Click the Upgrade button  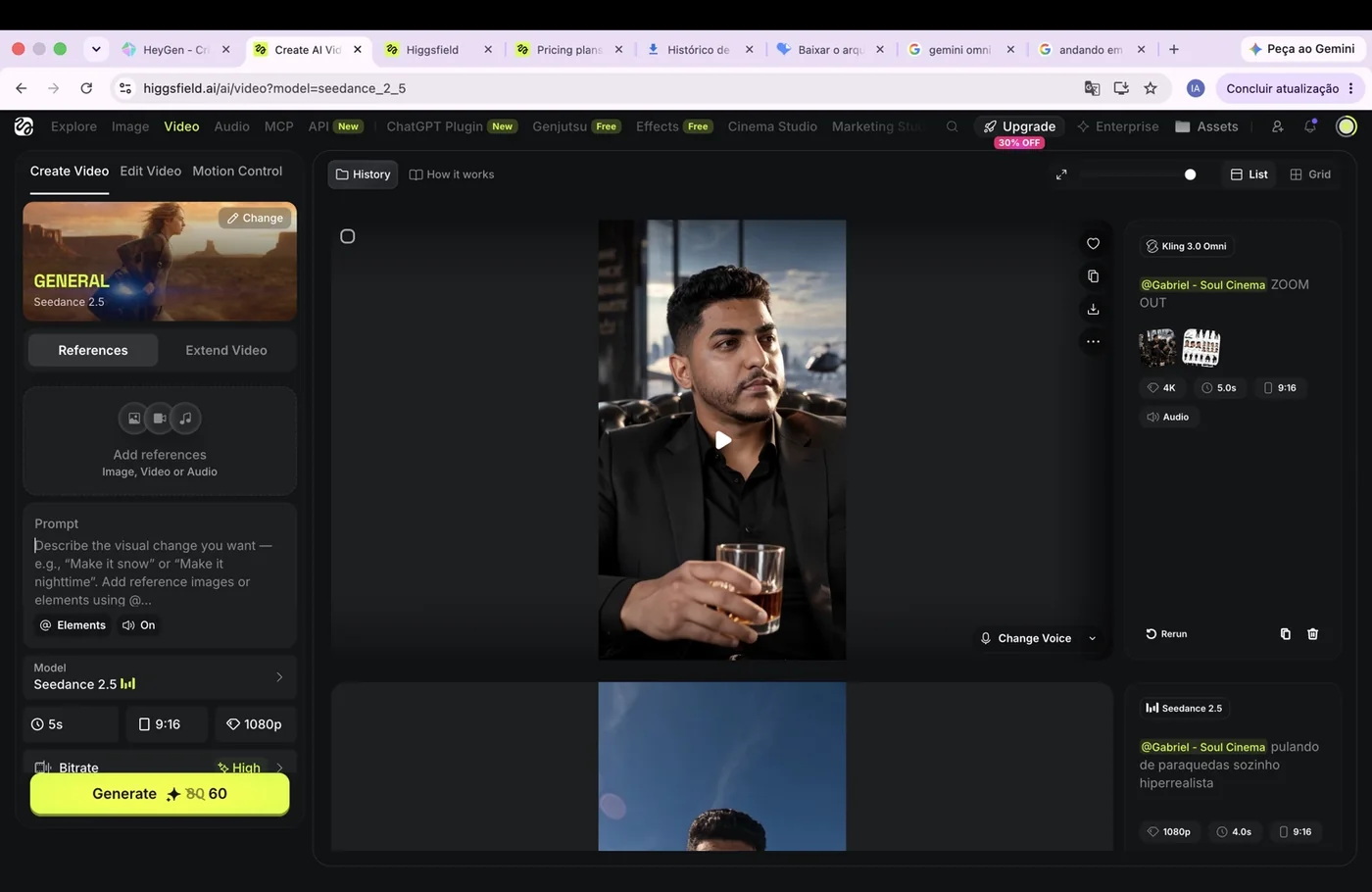coord(1019,126)
